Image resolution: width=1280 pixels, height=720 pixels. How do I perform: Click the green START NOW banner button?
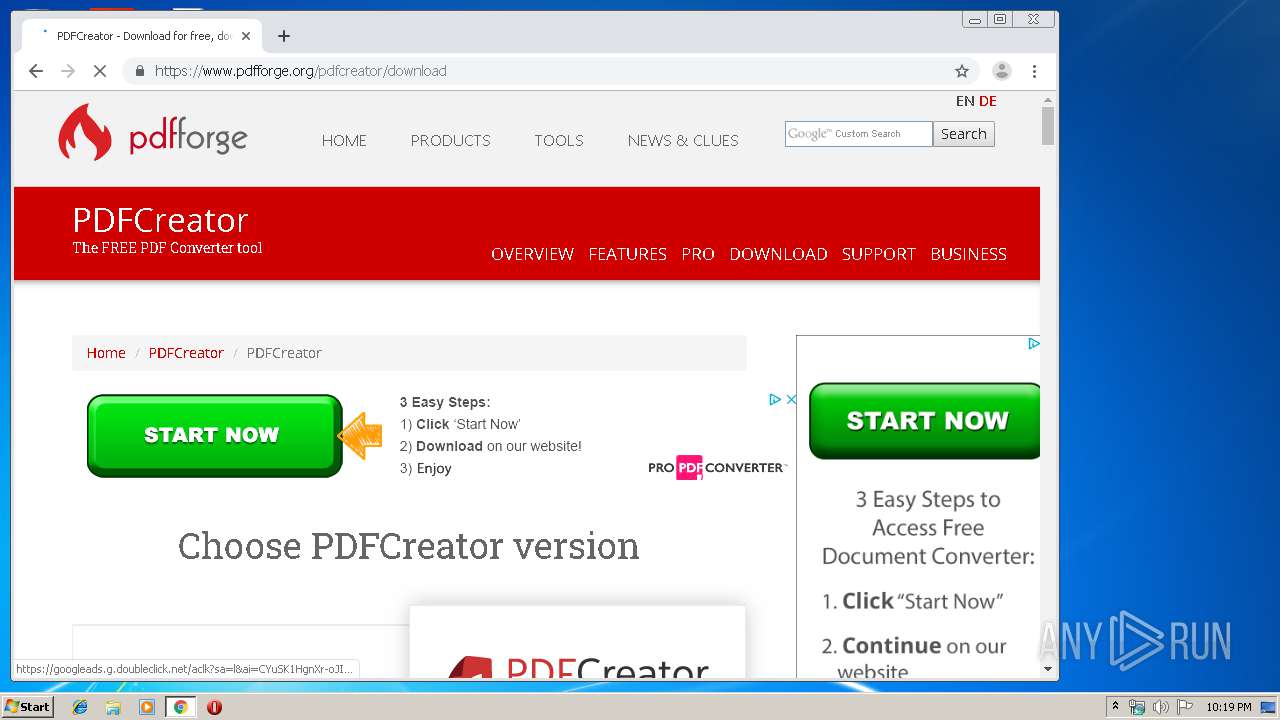pyautogui.click(x=214, y=435)
